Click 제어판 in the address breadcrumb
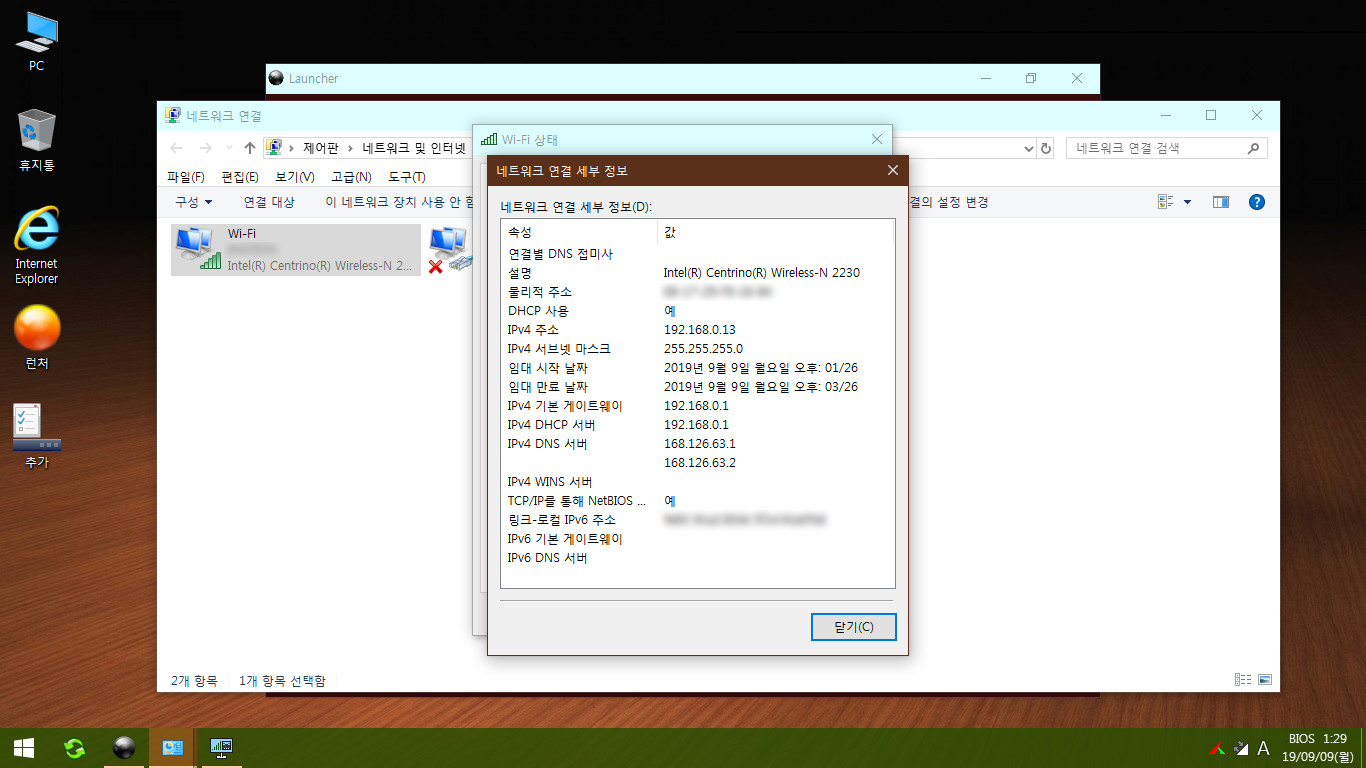This screenshot has height=768, width=1366. coord(321,148)
